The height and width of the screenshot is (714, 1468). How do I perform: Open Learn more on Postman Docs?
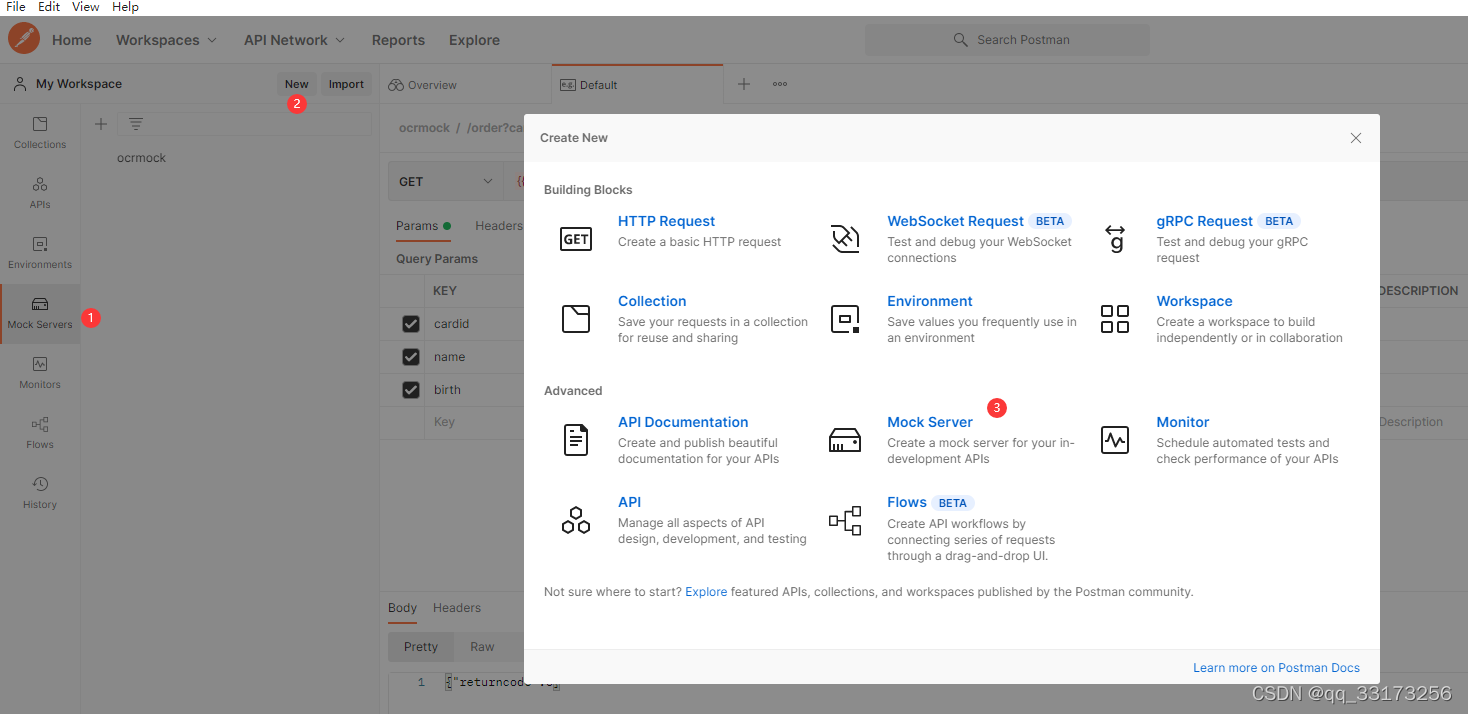tap(1276, 668)
